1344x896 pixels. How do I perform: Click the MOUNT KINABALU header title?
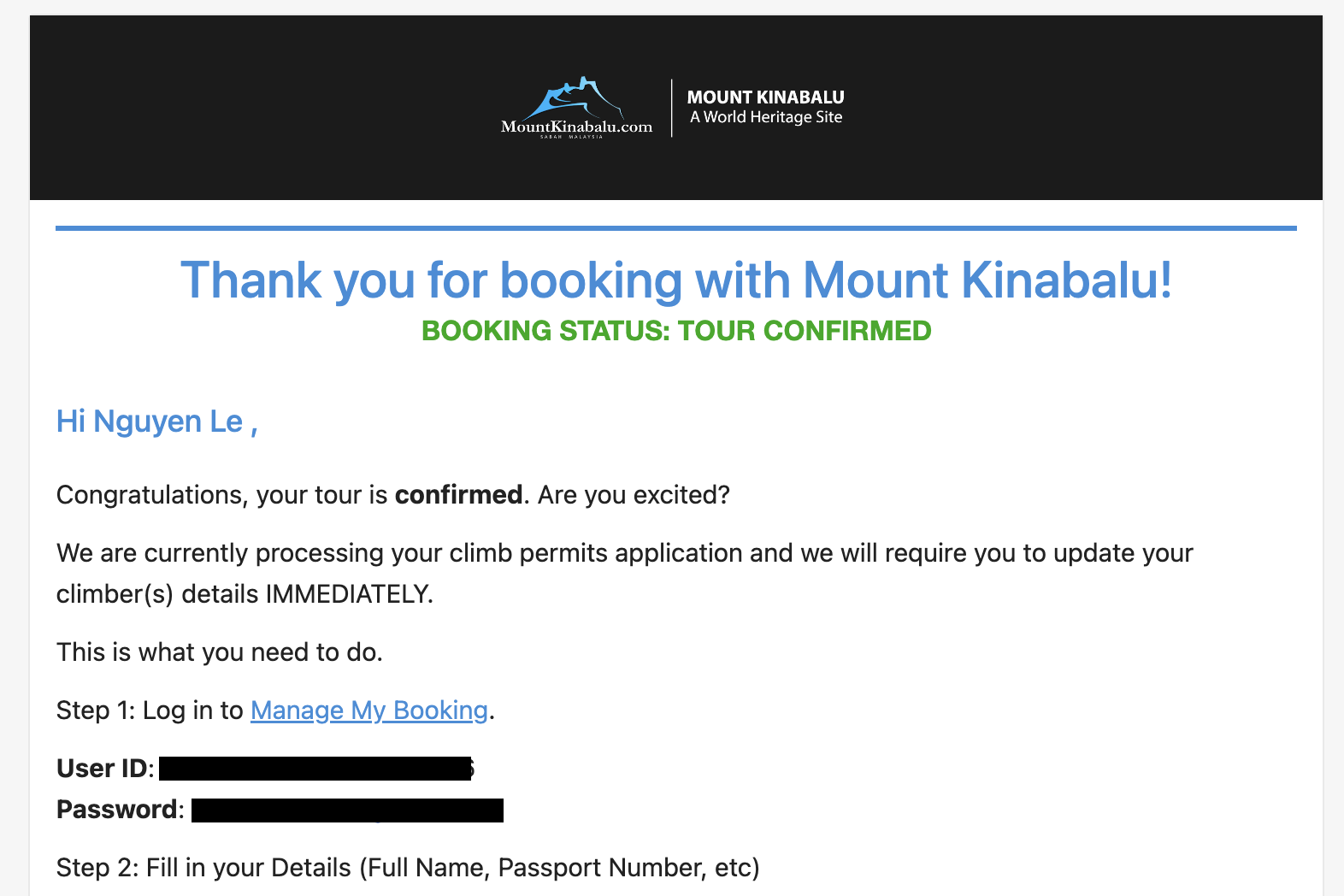pos(765,97)
